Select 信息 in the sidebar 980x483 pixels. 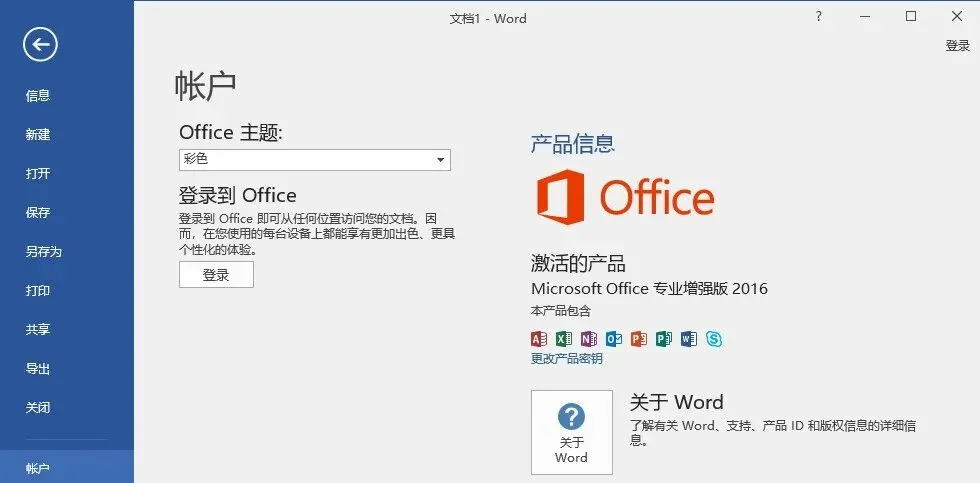pyautogui.click(x=38, y=96)
